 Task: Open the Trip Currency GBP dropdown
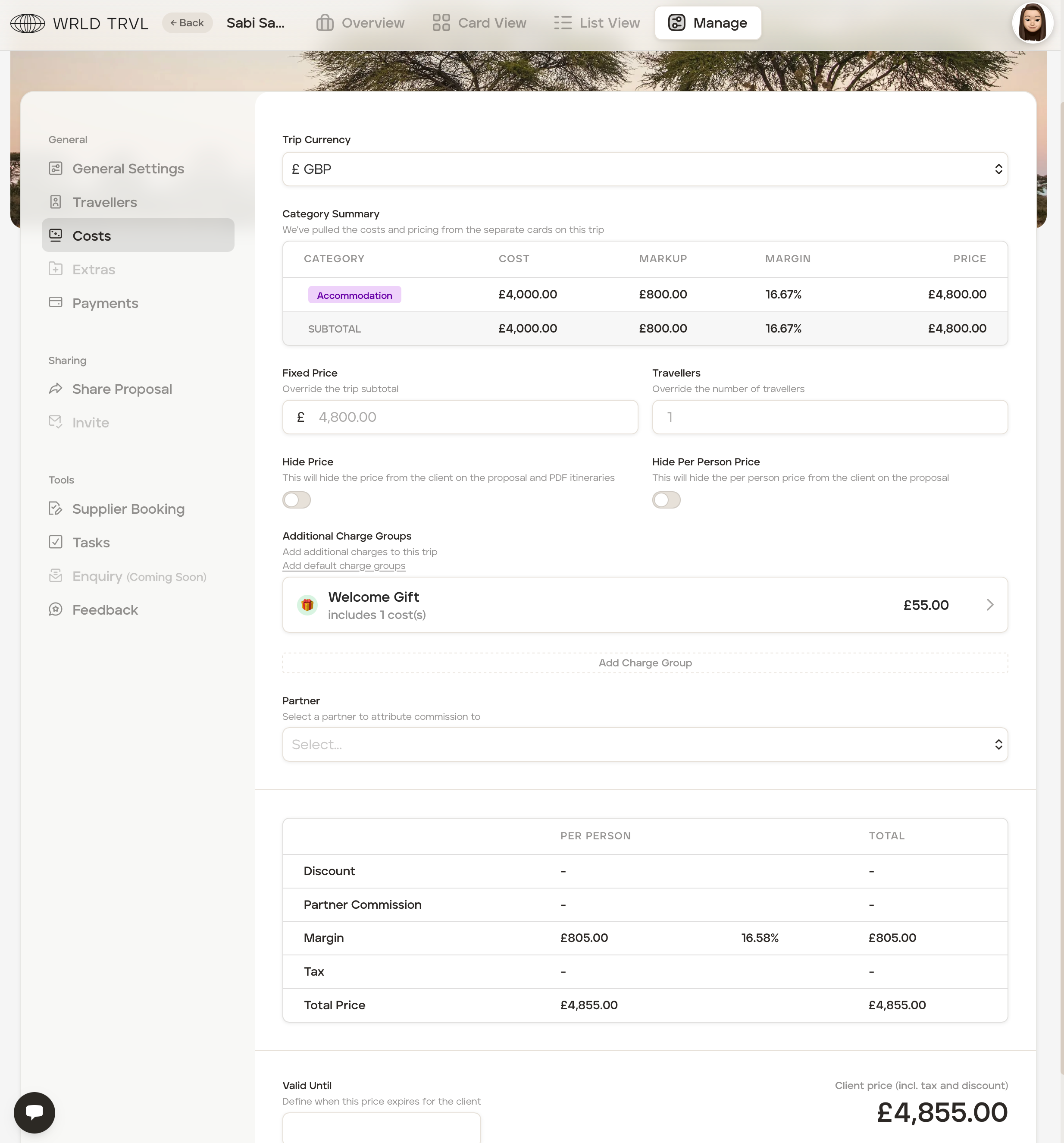point(645,169)
